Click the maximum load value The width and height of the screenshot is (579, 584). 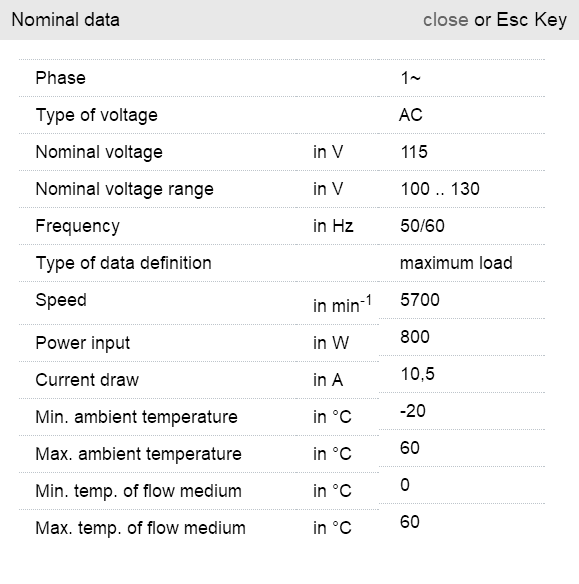pyautogui.click(x=456, y=263)
